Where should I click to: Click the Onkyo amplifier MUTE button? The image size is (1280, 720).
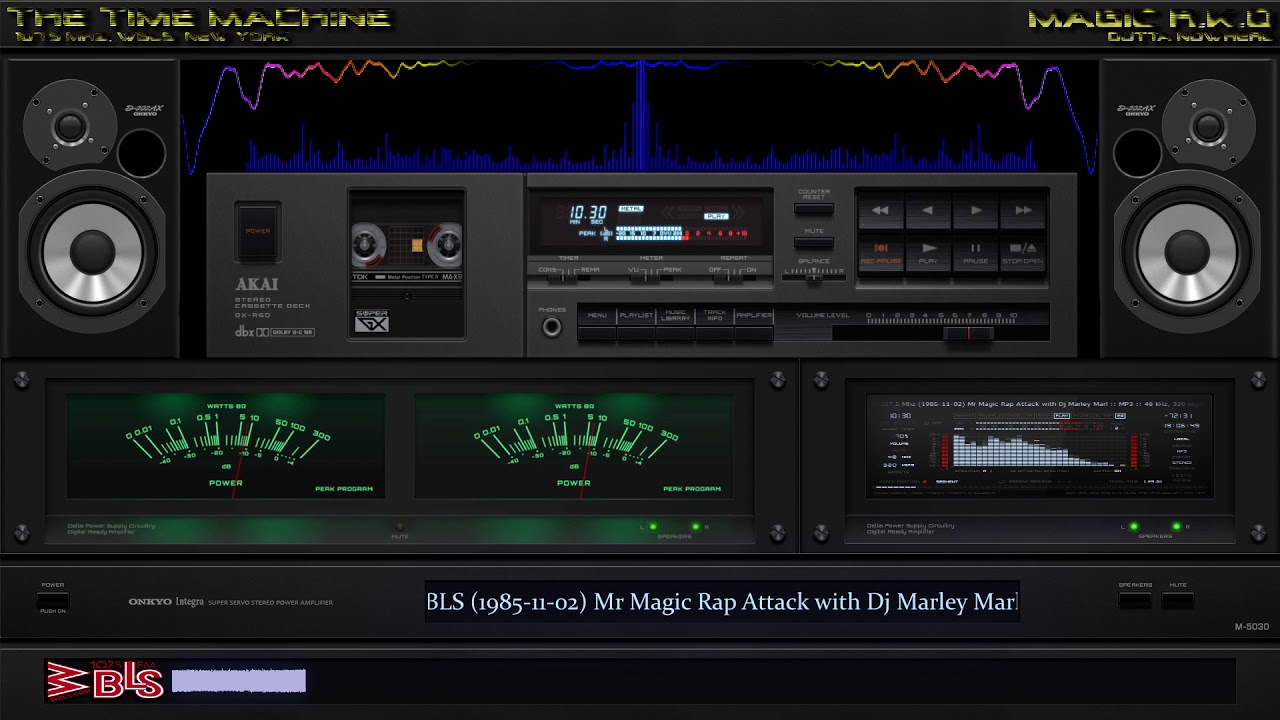1178,600
